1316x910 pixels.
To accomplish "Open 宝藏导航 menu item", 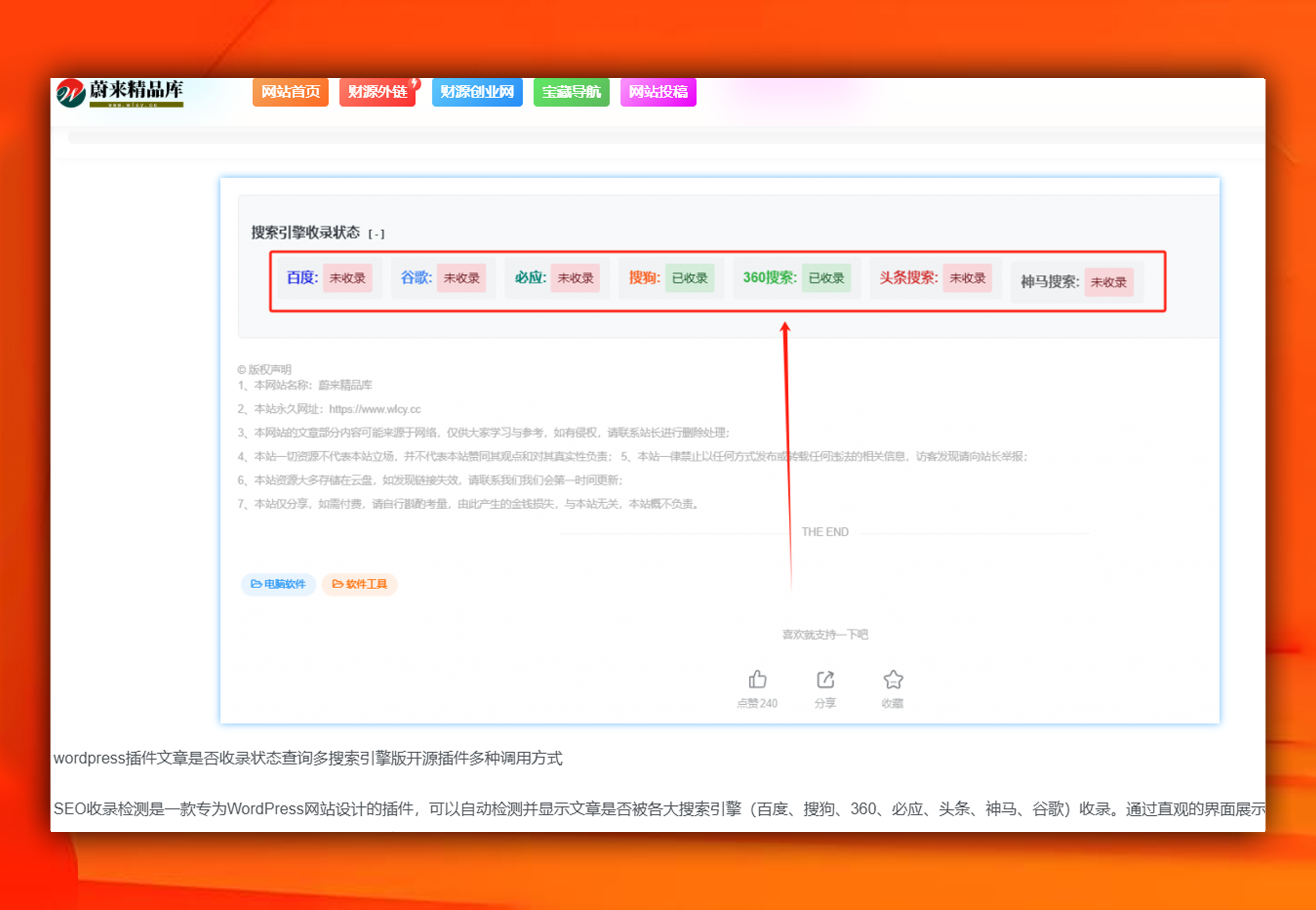I will click(x=571, y=92).
